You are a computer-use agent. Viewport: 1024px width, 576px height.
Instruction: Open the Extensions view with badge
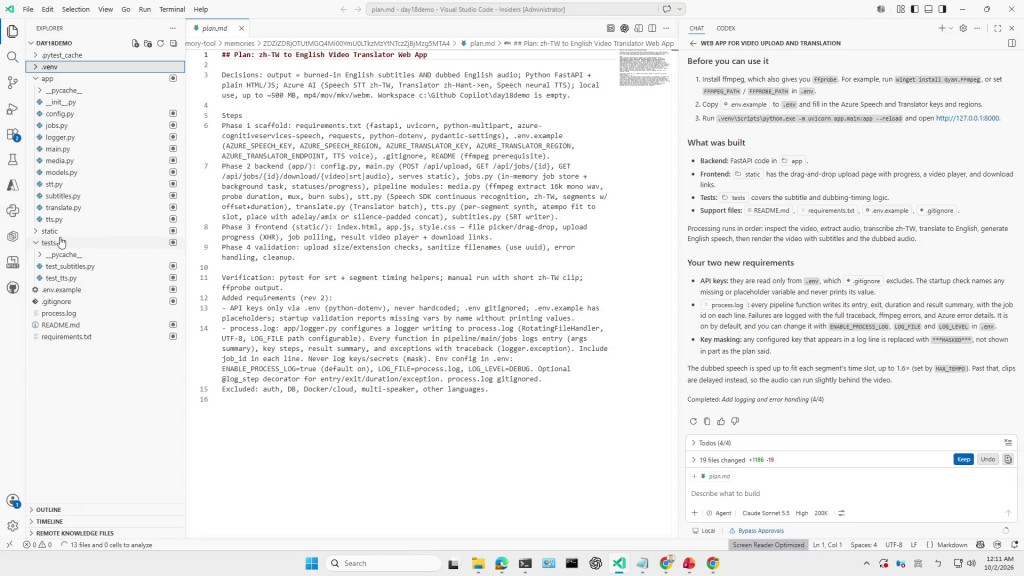point(12,135)
